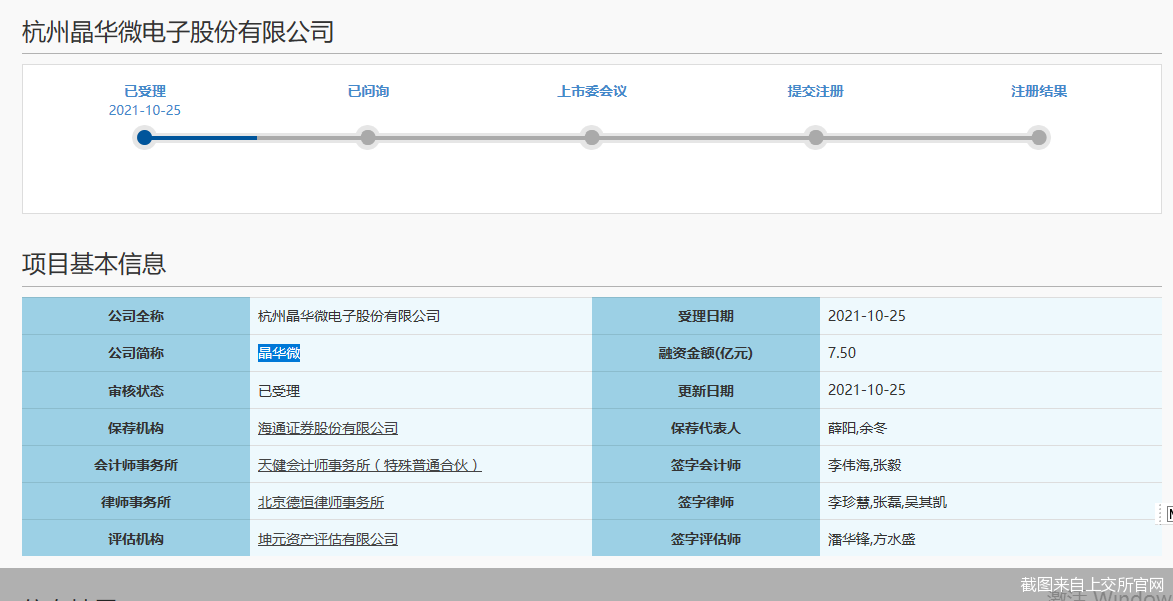Screen dimensions: 1173x601
Task: Click the signing appraisers 潘华锋,方水盛
Action: [872, 540]
